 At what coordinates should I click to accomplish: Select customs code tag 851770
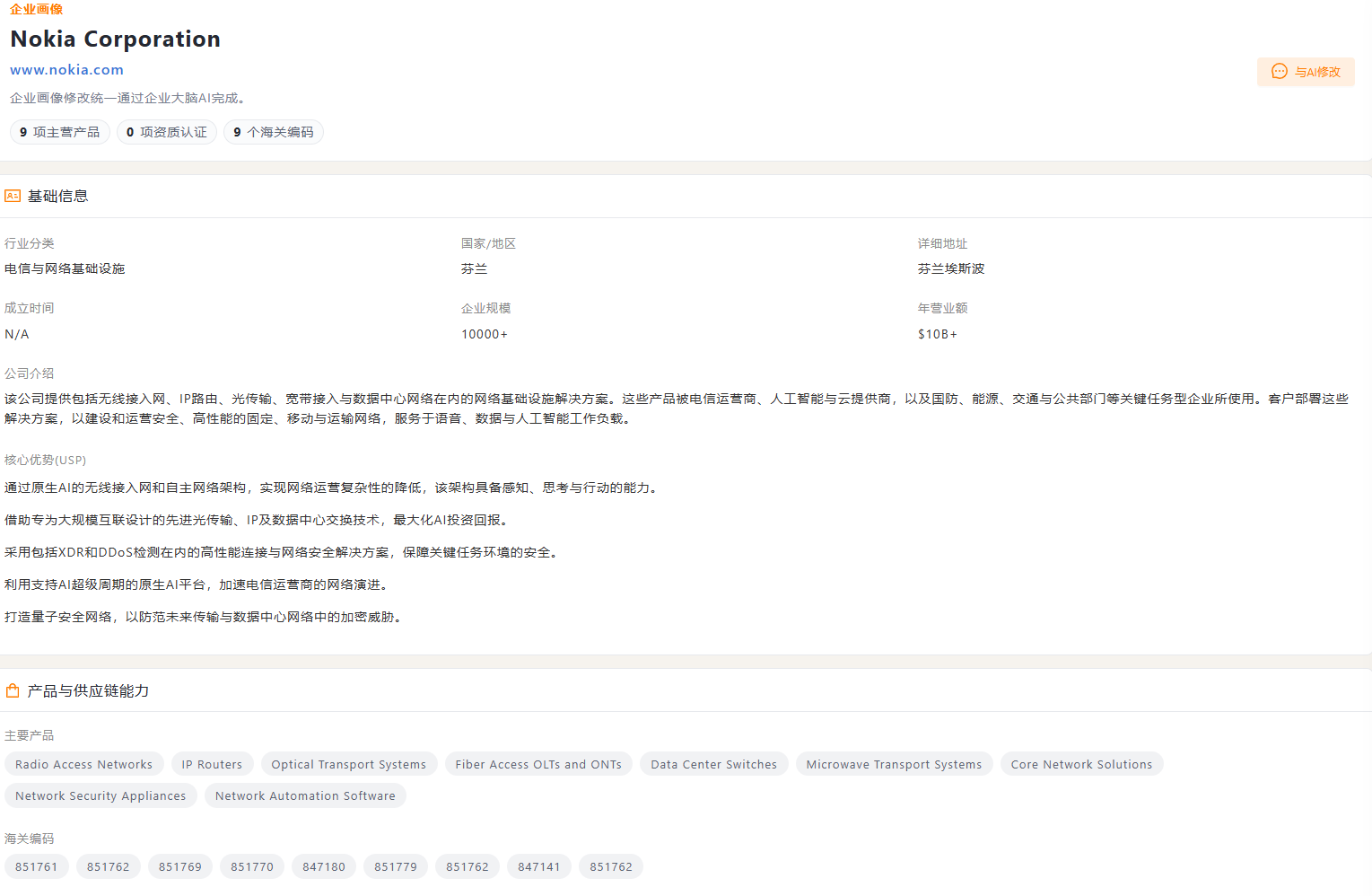click(252, 866)
